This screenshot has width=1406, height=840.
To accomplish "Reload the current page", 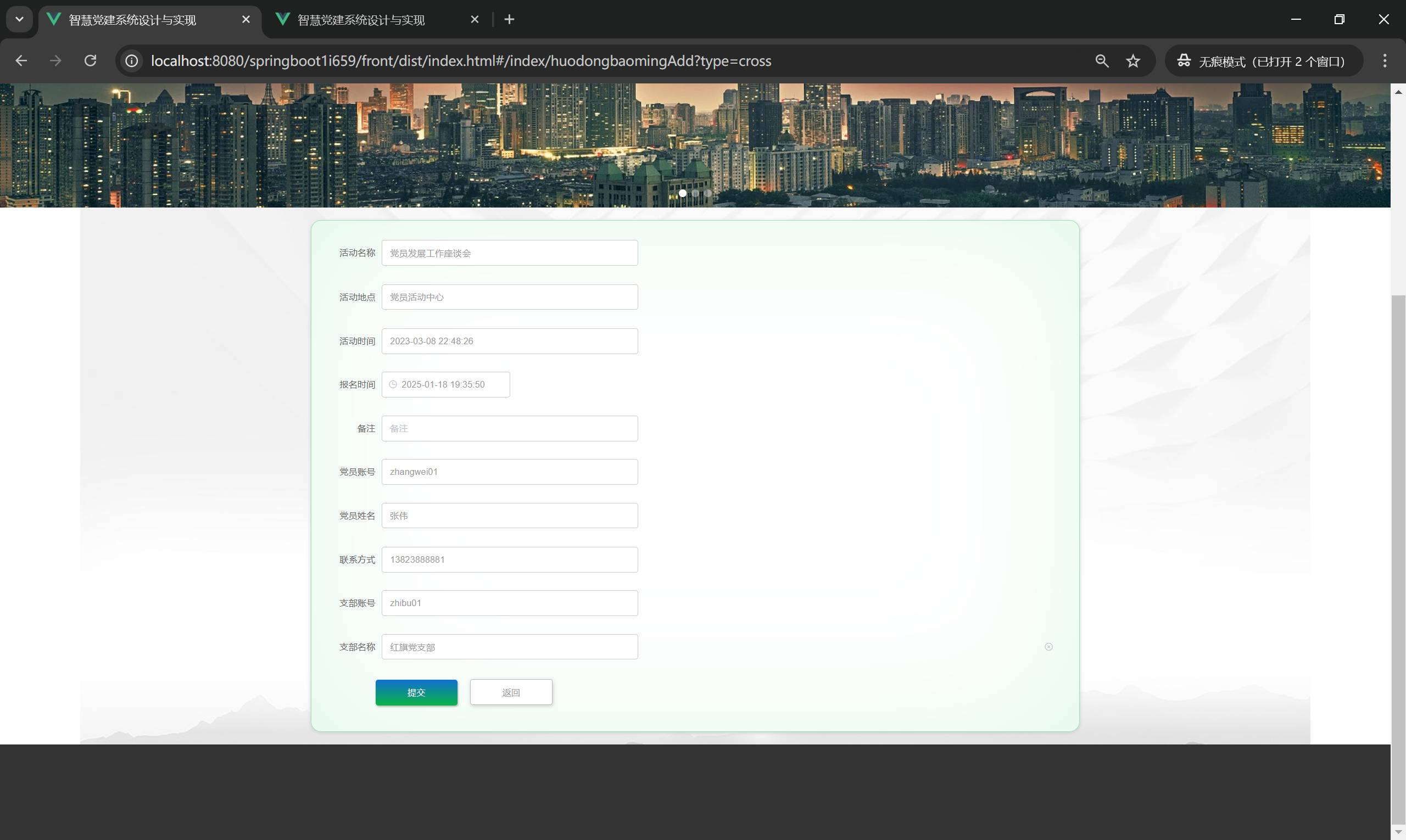I will 90,60.
